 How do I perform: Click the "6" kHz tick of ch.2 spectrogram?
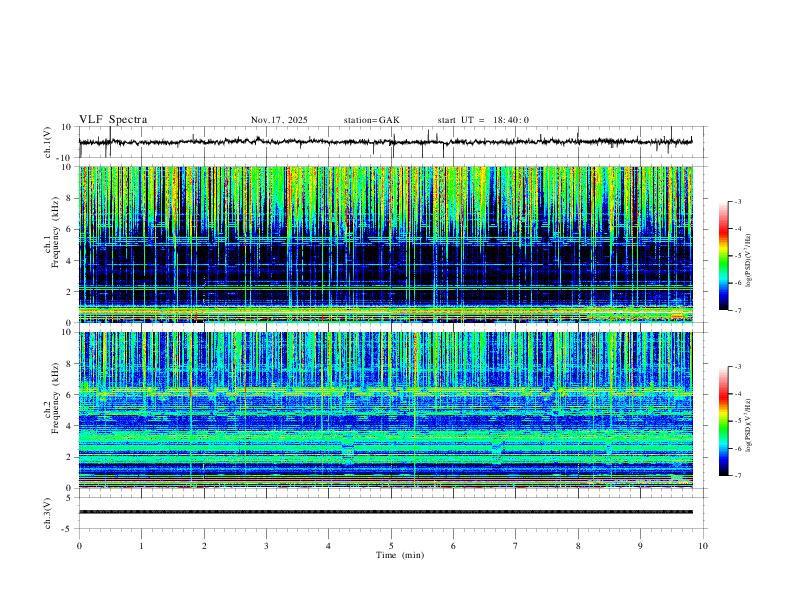pyautogui.click(x=70, y=395)
